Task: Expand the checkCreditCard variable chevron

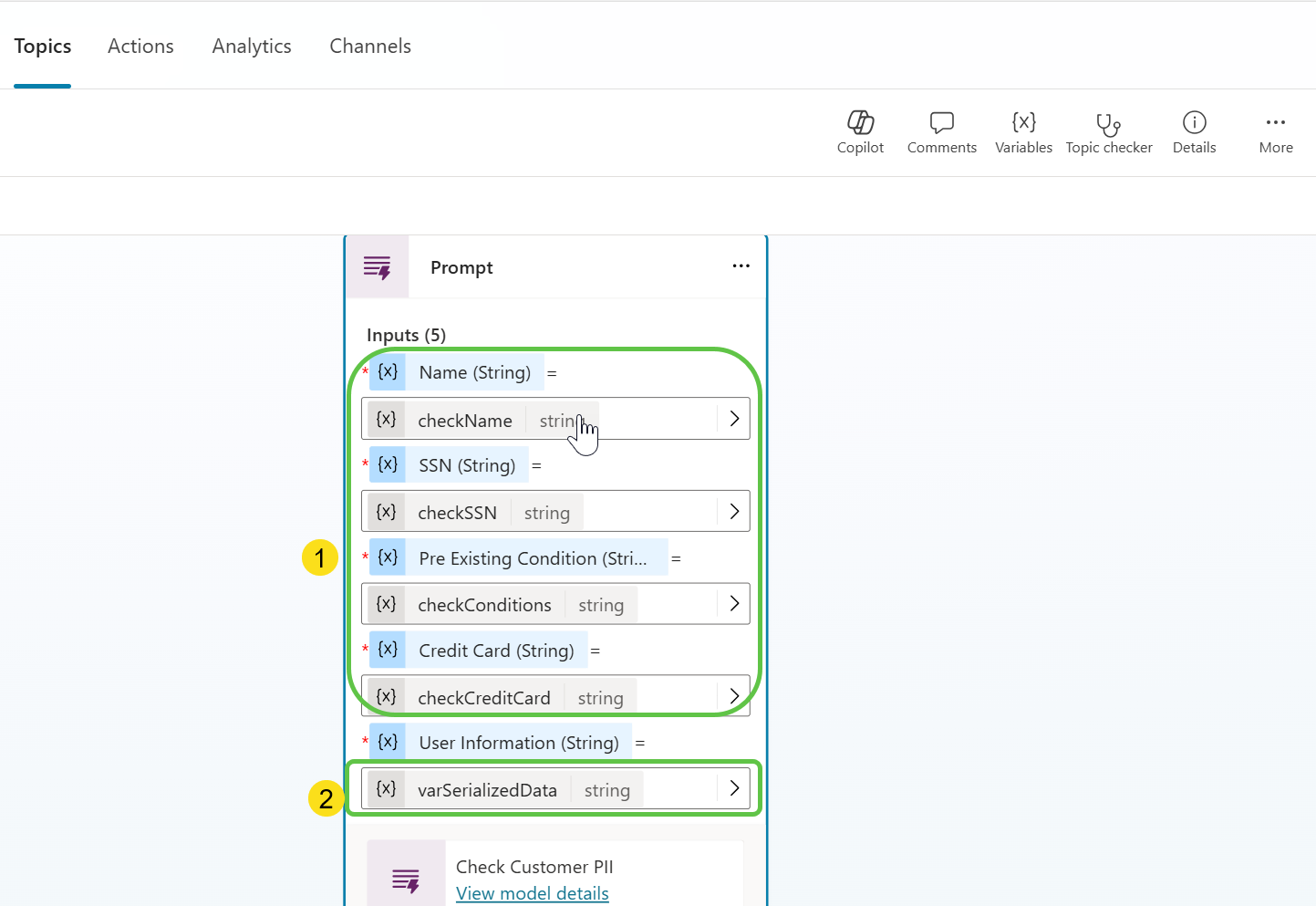Action: tap(734, 696)
